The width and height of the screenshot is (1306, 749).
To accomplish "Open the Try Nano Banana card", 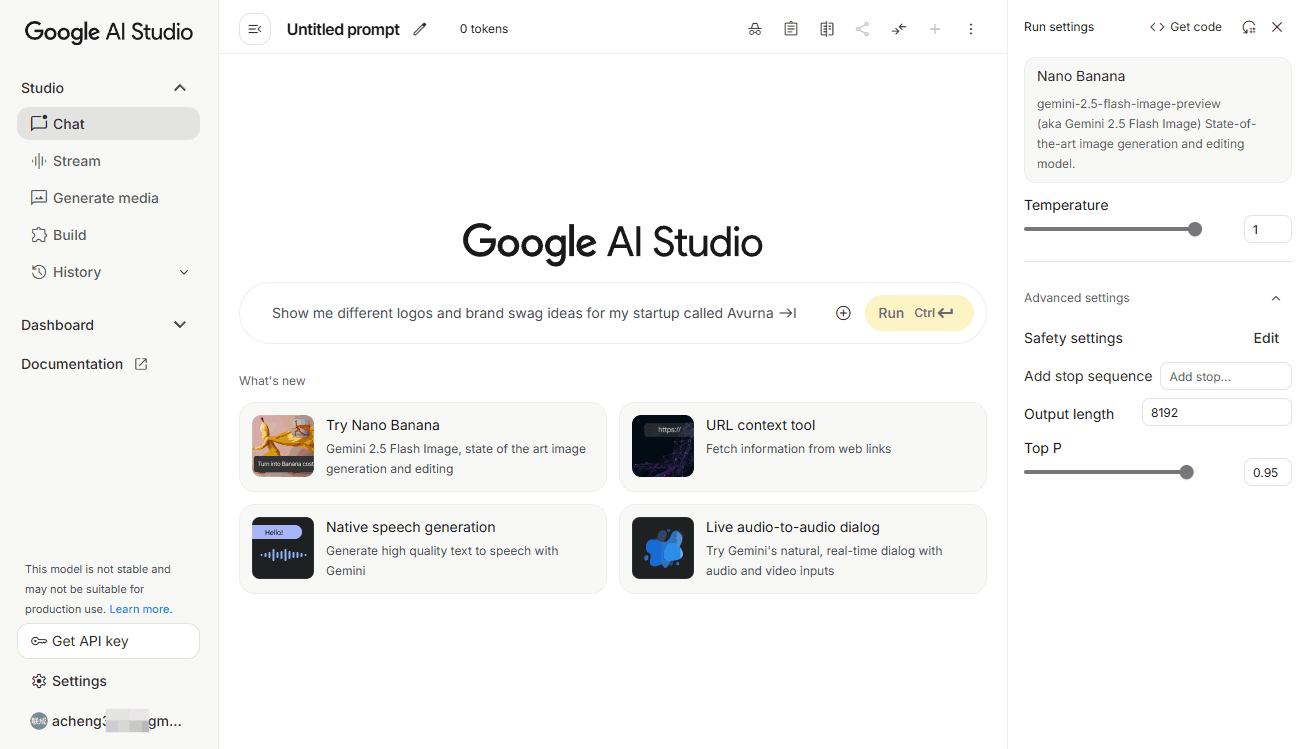I will [422, 447].
